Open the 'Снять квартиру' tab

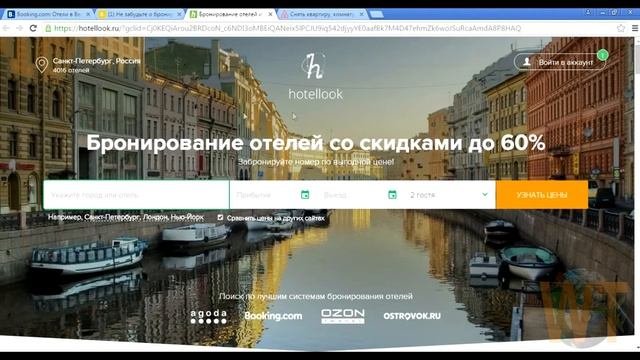click(322, 14)
